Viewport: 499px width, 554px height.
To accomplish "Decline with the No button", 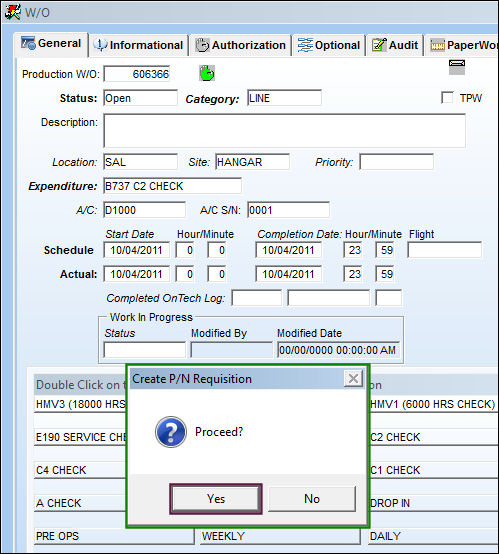I will [x=312, y=499].
